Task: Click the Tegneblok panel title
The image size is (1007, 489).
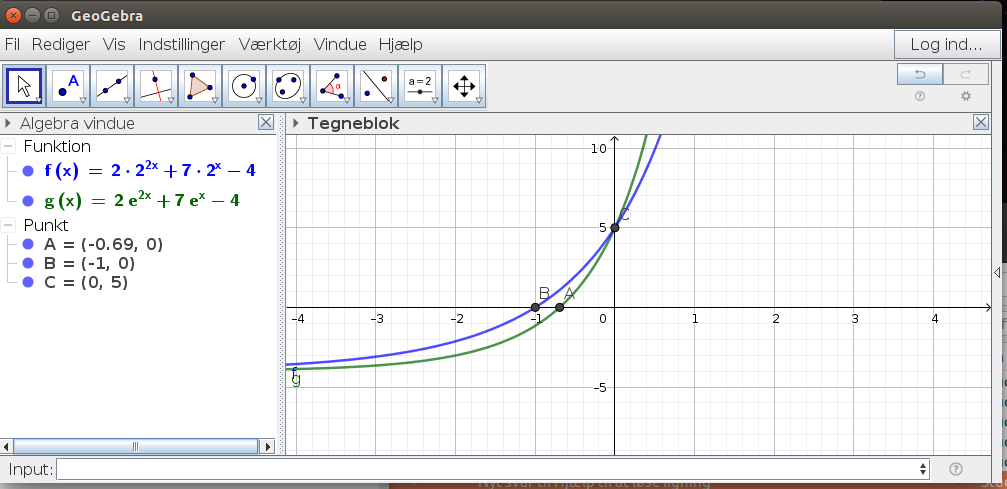Action: (353, 123)
